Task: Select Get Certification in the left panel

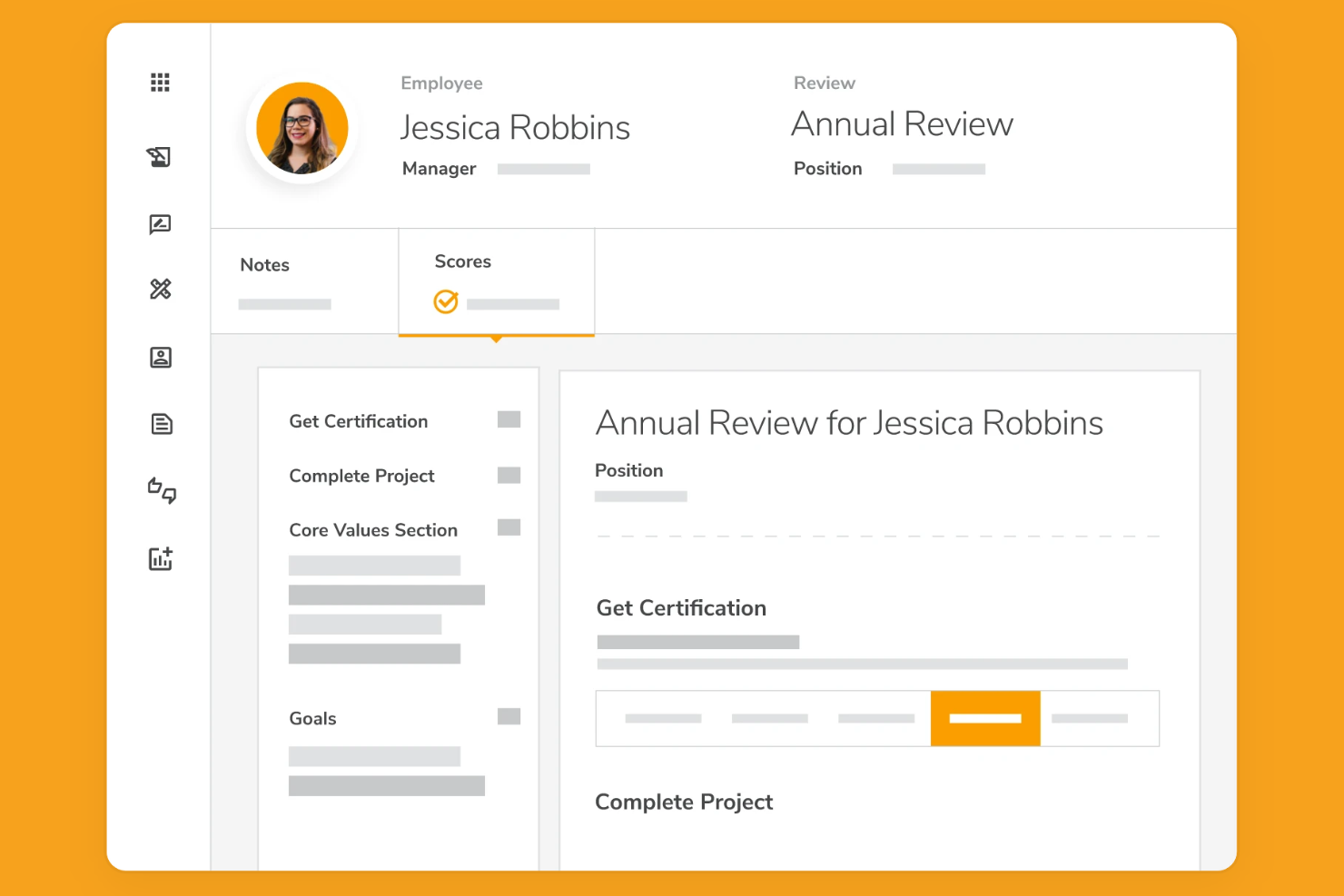Action: (358, 421)
